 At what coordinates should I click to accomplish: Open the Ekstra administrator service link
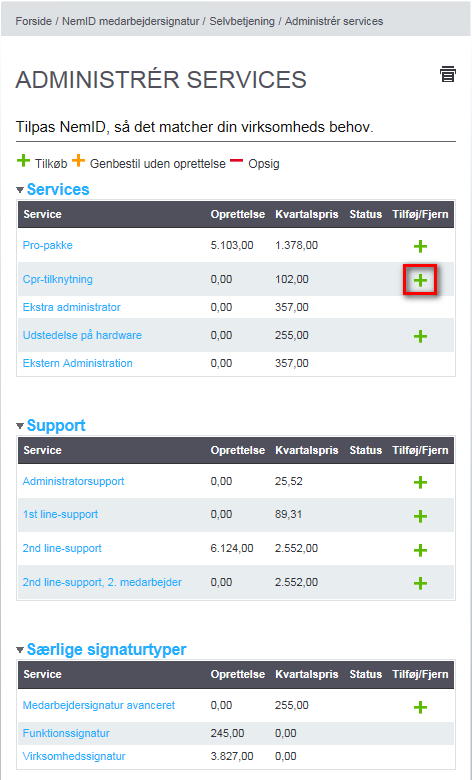(72, 307)
